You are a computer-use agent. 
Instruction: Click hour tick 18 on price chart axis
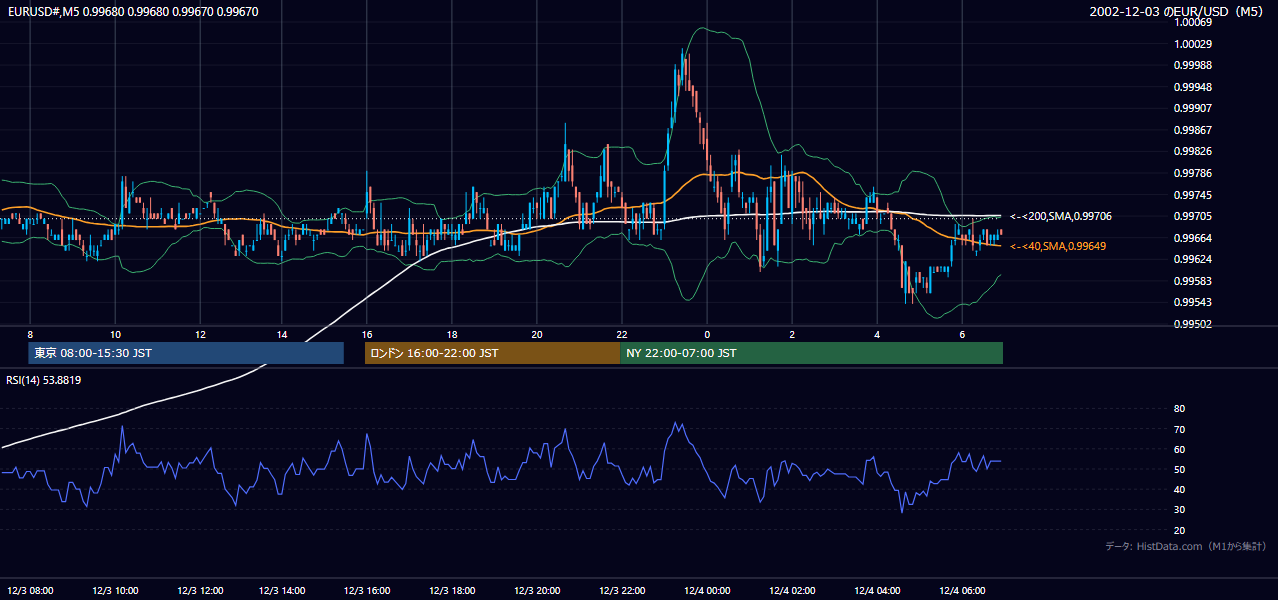[x=452, y=334]
